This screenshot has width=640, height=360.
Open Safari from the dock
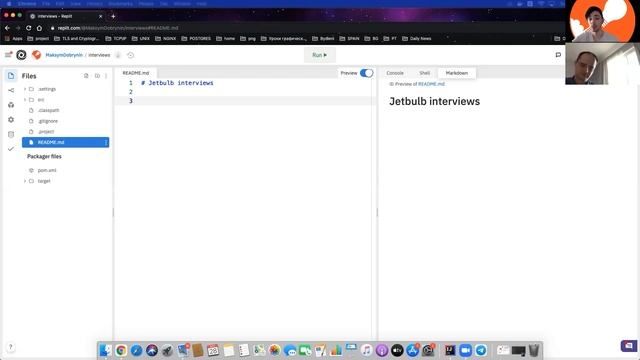[136, 350]
